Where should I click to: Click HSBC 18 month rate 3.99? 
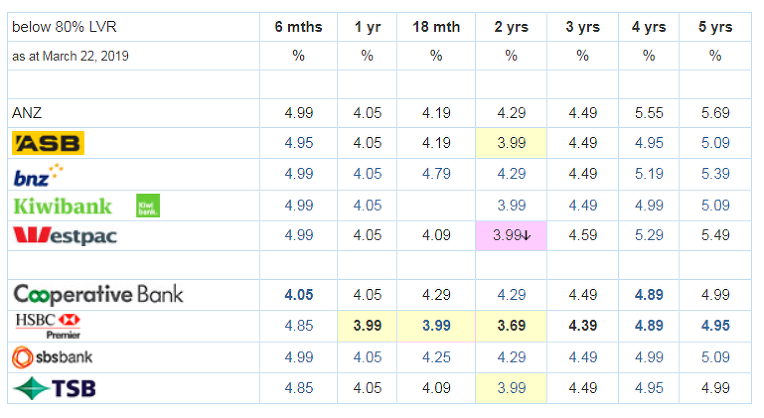(436, 325)
